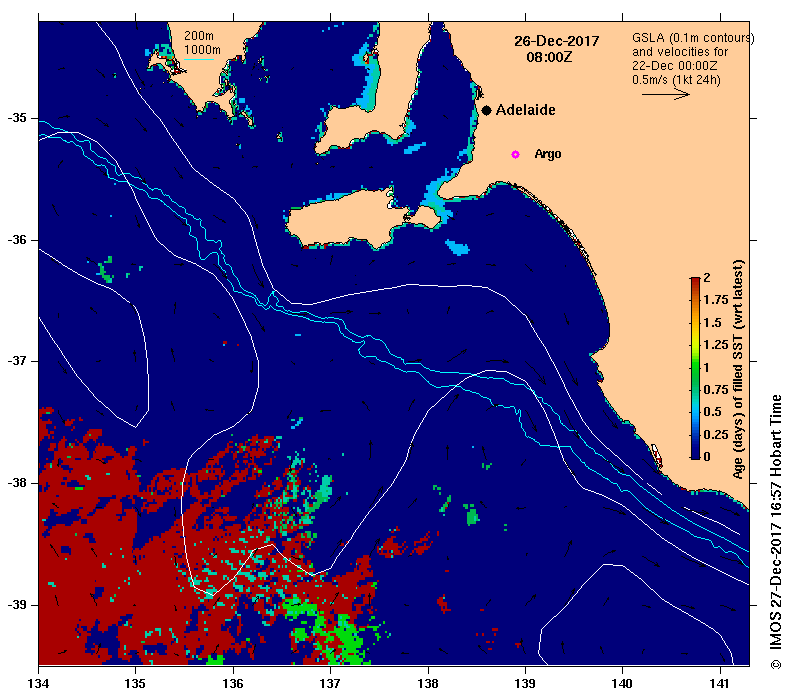Screen dimensions: 791x700
Task: Click the Adelaide label text
Action: tap(525, 110)
